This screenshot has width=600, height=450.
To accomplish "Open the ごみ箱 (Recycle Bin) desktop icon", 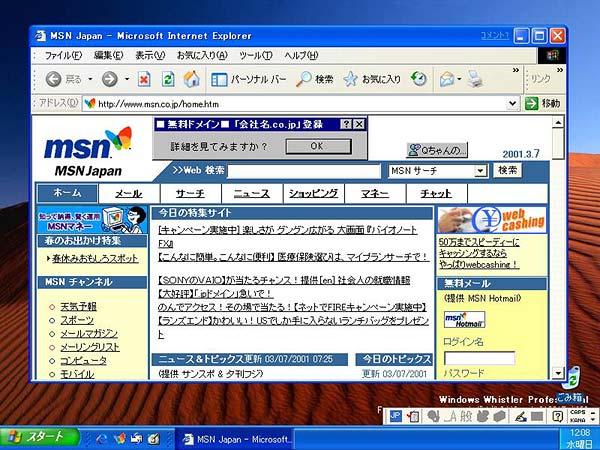I will click(x=571, y=384).
